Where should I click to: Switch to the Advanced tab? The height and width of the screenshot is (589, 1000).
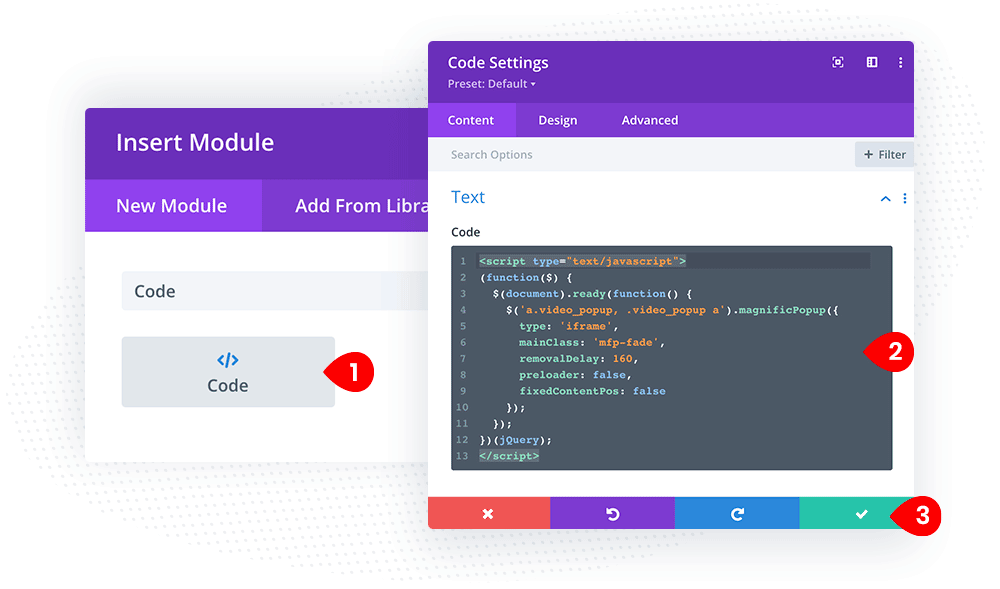tap(649, 119)
